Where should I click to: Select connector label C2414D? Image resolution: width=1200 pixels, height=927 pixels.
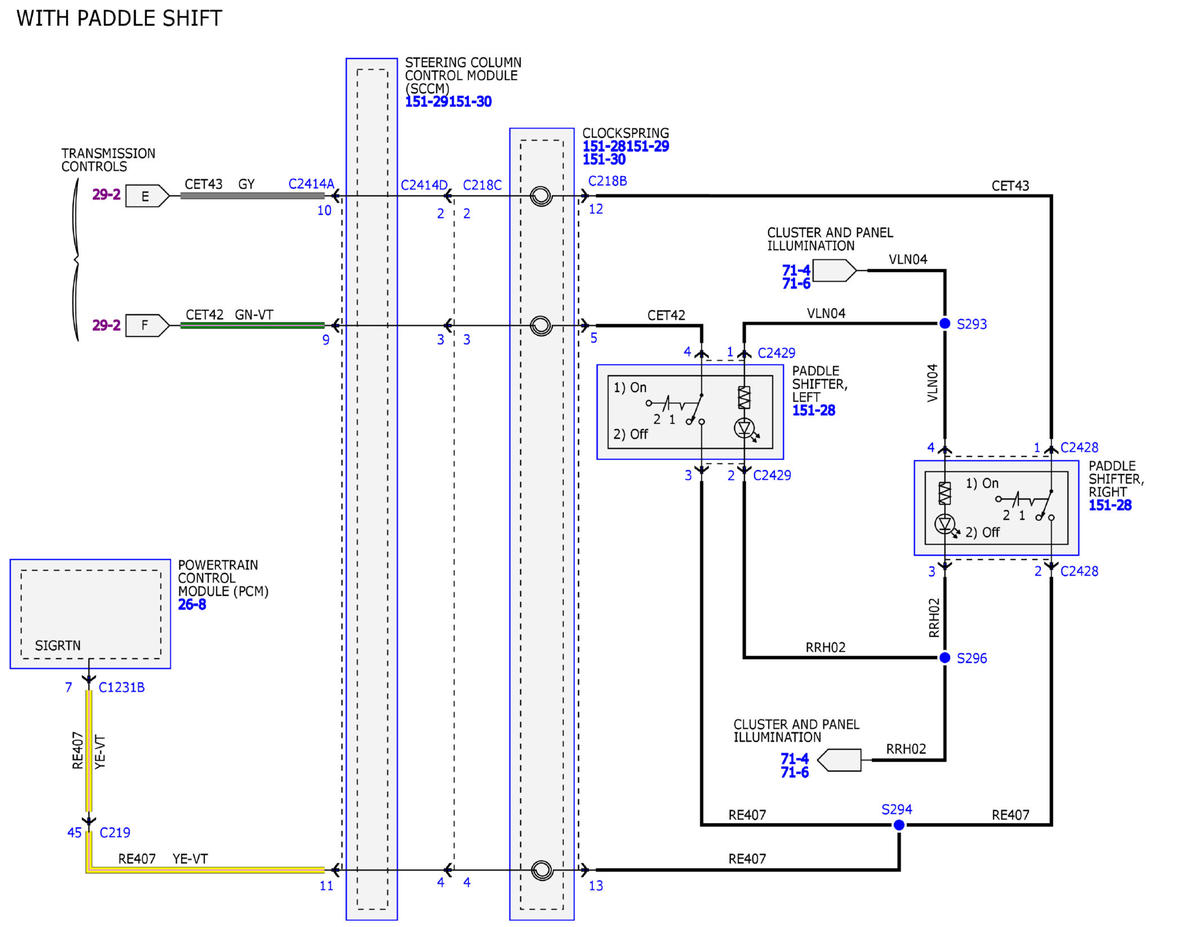point(424,185)
